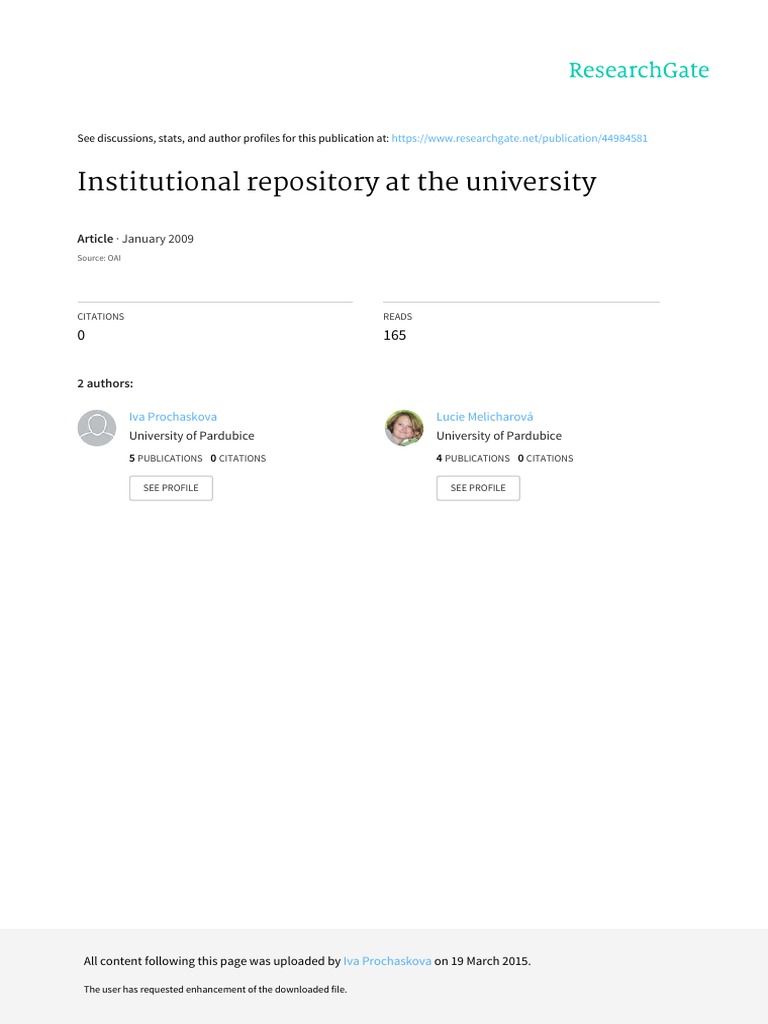This screenshot has width=768, height=1024.
Task: Click the title 'Institutional repository at the university'
Action: [336, 183]
